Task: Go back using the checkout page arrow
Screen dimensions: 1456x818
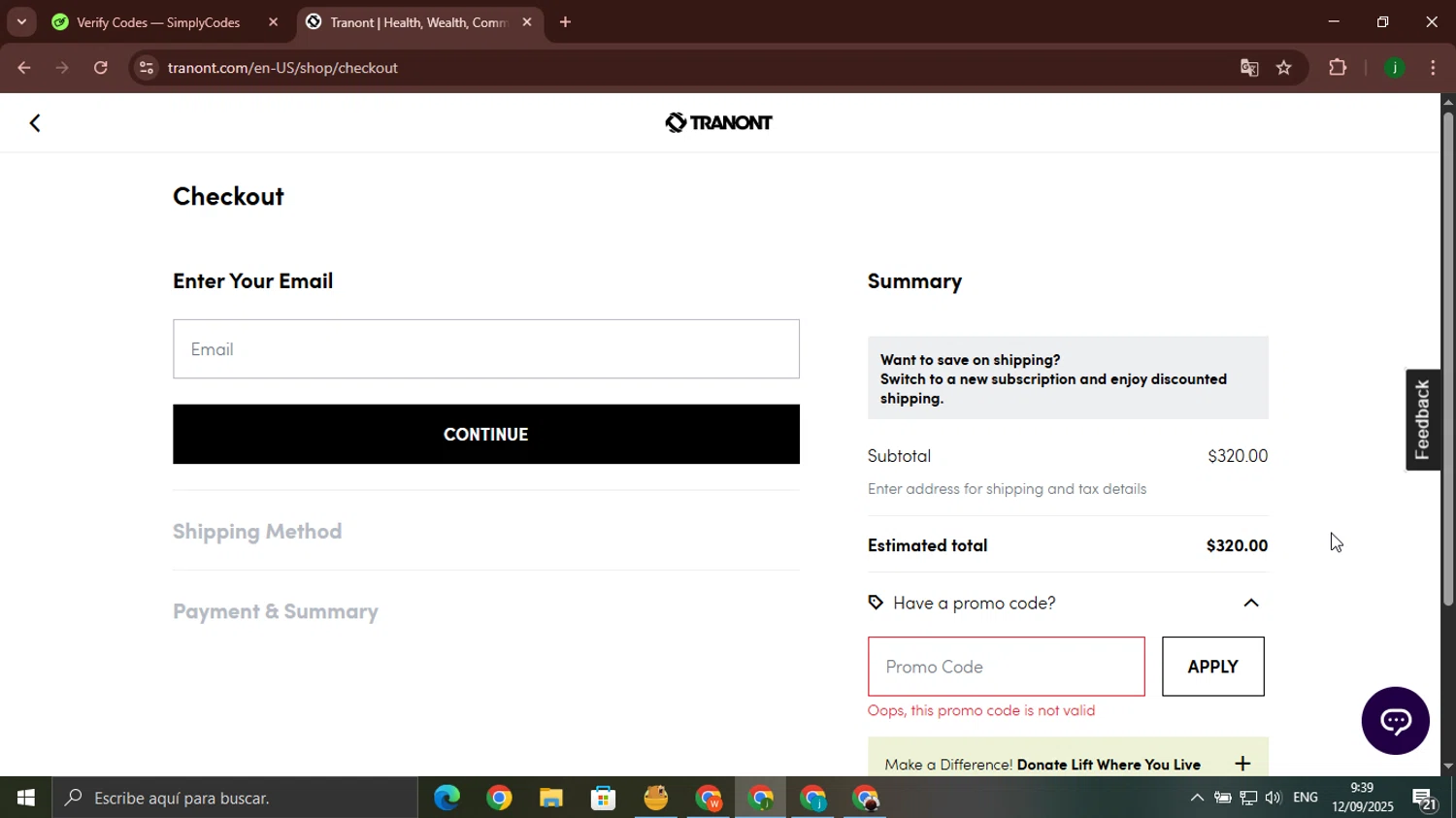Action: (35, 123)
